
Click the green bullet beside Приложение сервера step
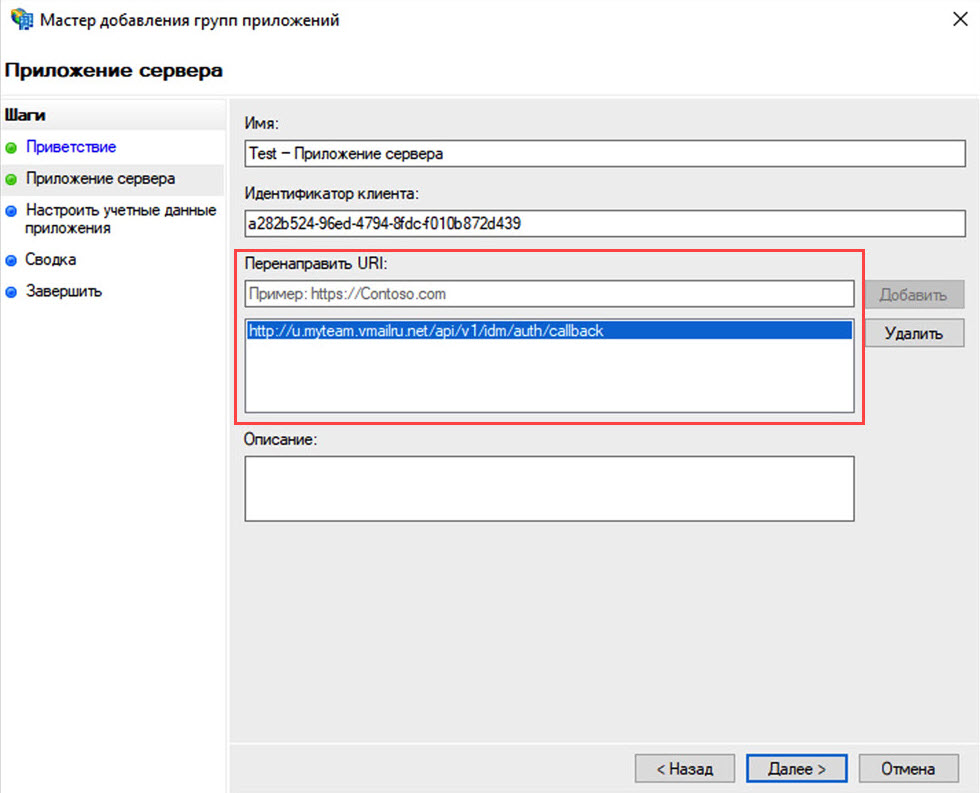coord(12,180)
